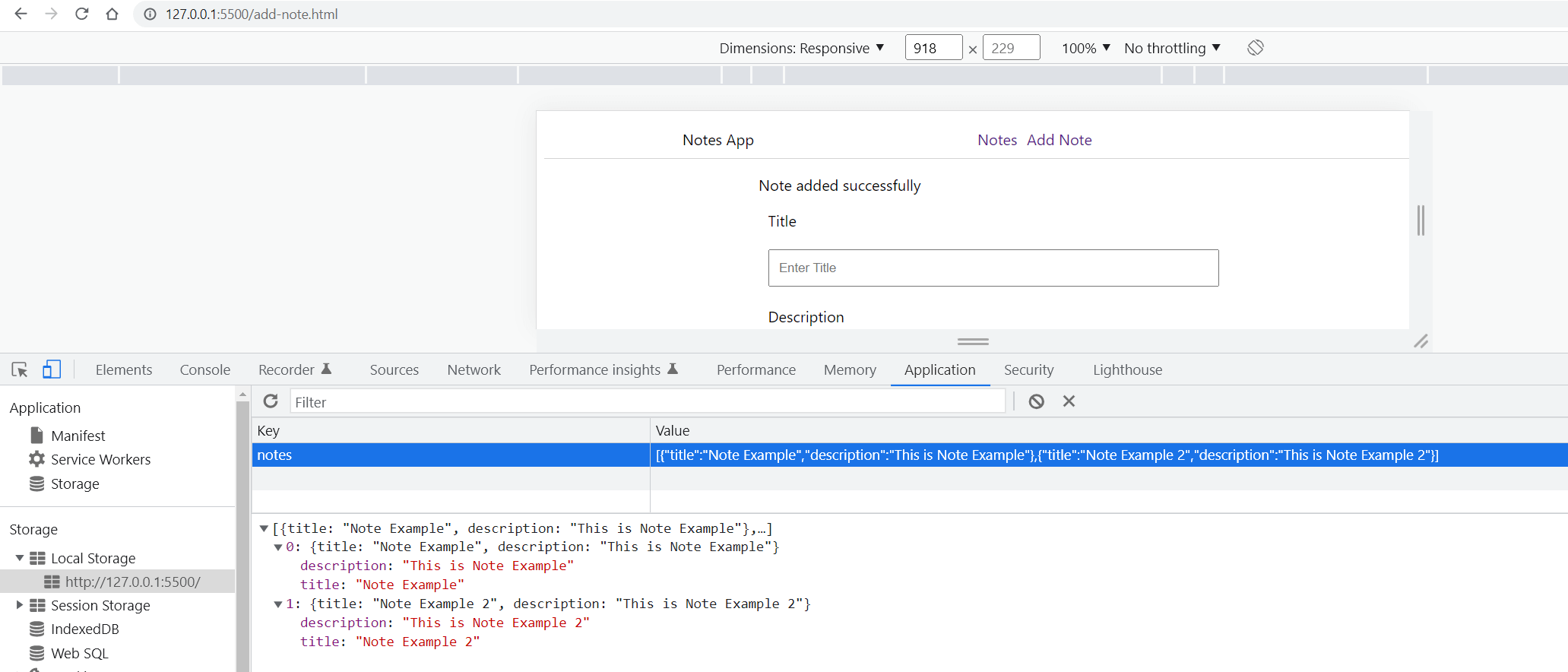Collapse the Local Storage tree node
1568x672 pixels.
pyautogui.click(x=19, y=558)
